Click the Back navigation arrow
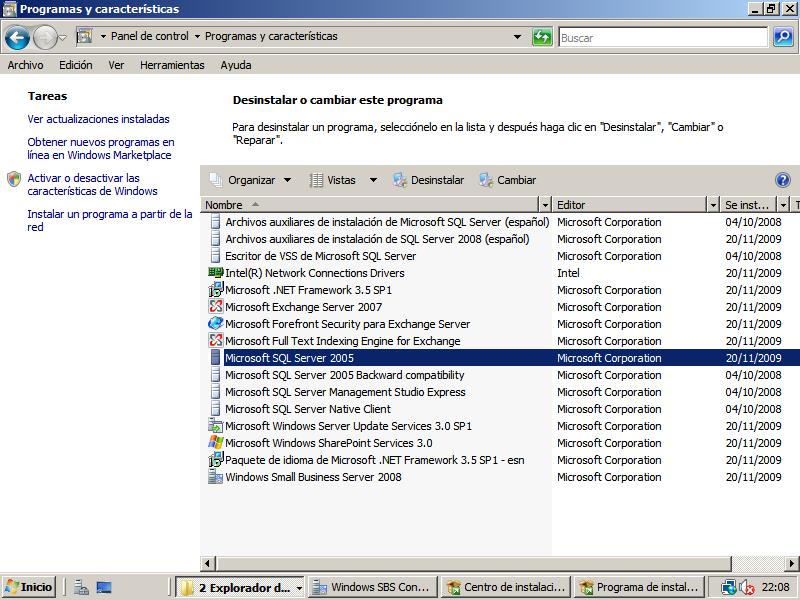Screen dimensions: 800x600 point(17,37)
